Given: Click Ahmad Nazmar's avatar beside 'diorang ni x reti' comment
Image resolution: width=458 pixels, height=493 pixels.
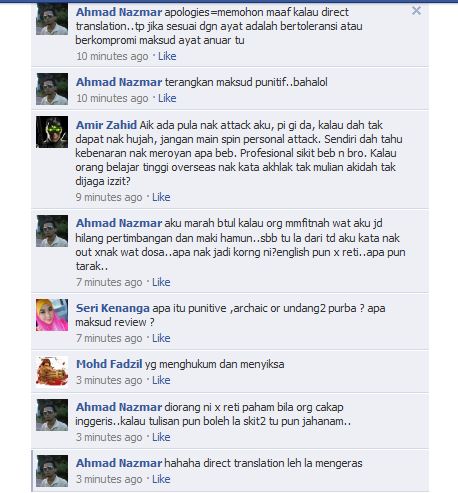Looking at the screenshot, I should (52, 415).
